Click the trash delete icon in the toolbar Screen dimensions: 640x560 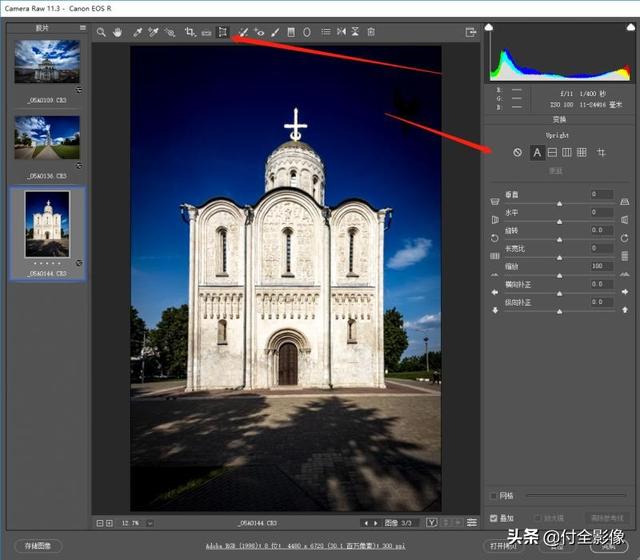click(x=371, y=32)
